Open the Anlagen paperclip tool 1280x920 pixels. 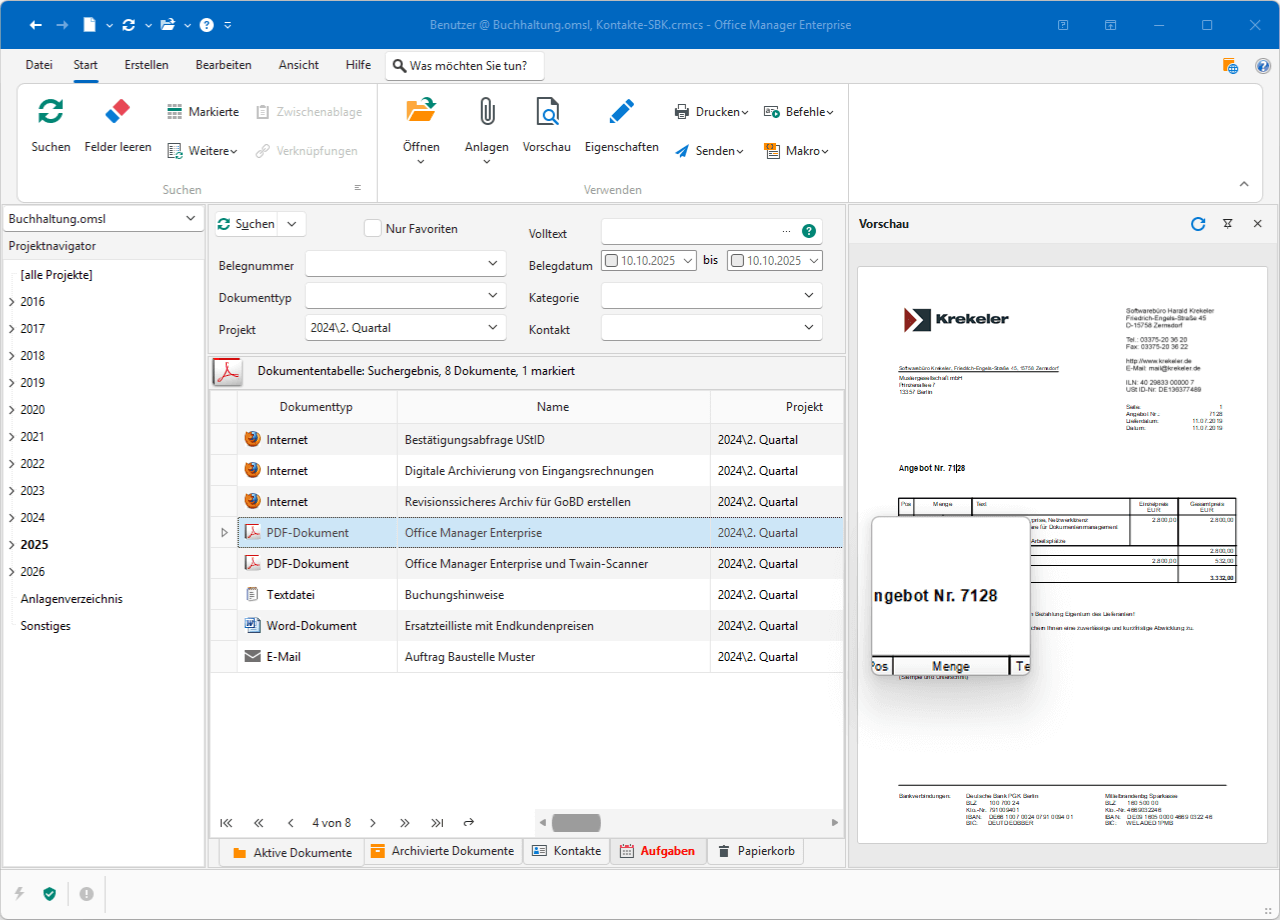pyautogui.click(x=487, y=111)
